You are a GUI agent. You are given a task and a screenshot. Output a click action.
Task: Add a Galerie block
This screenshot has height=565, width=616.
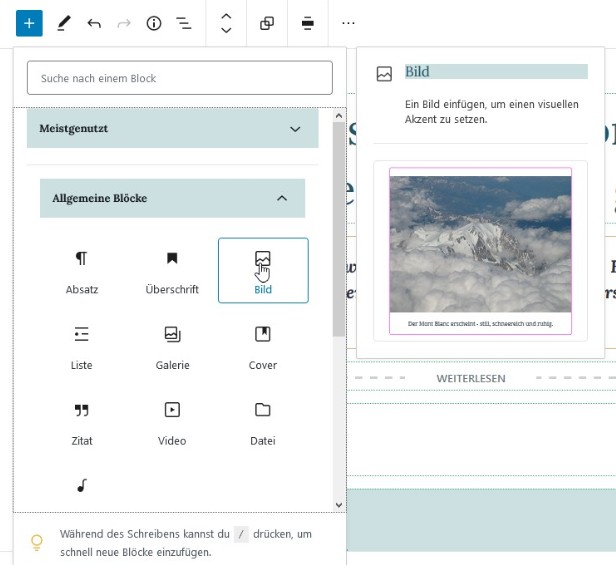coord(172,346)
